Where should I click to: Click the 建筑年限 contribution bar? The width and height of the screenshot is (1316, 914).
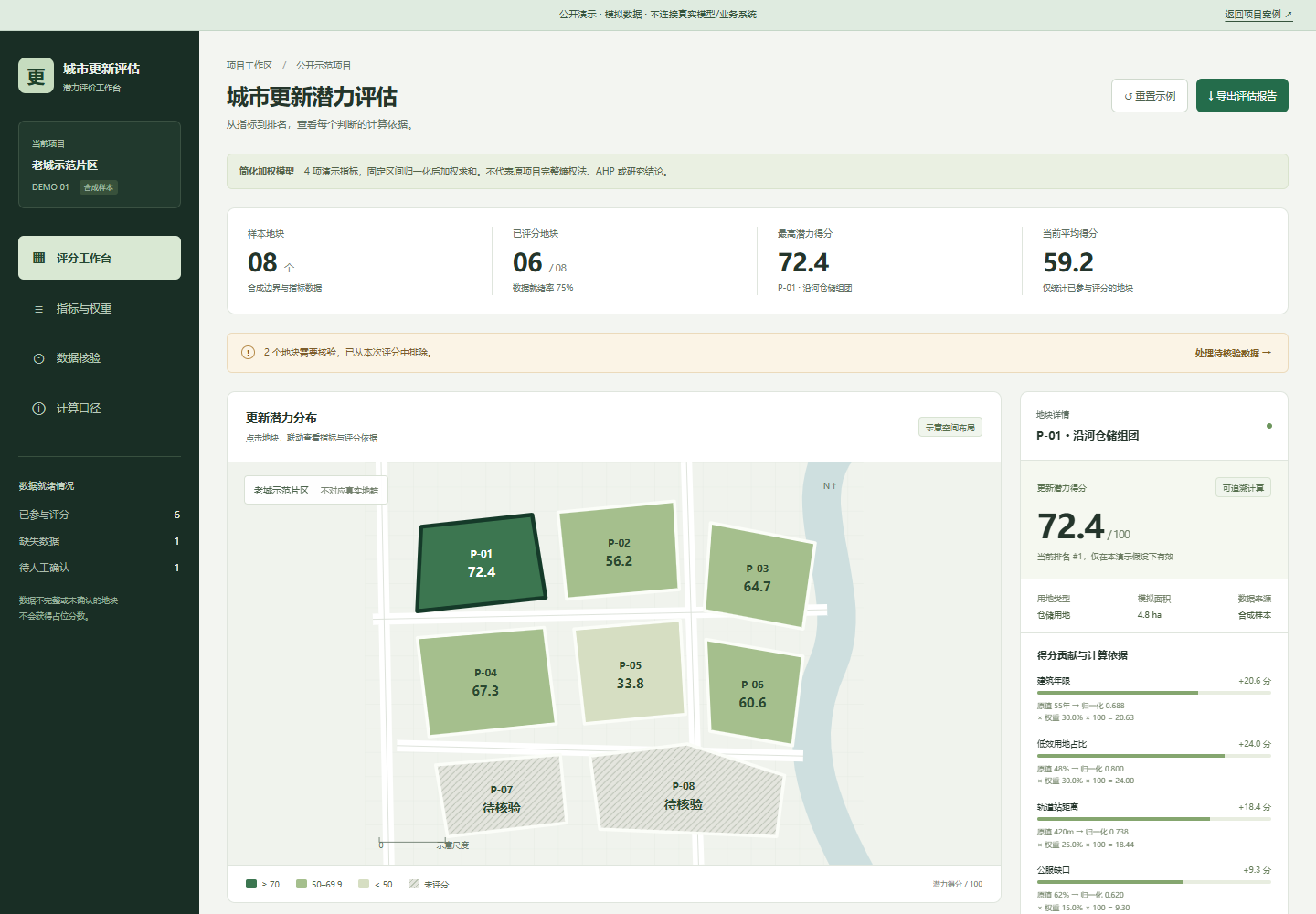[x=1153, y=693]
